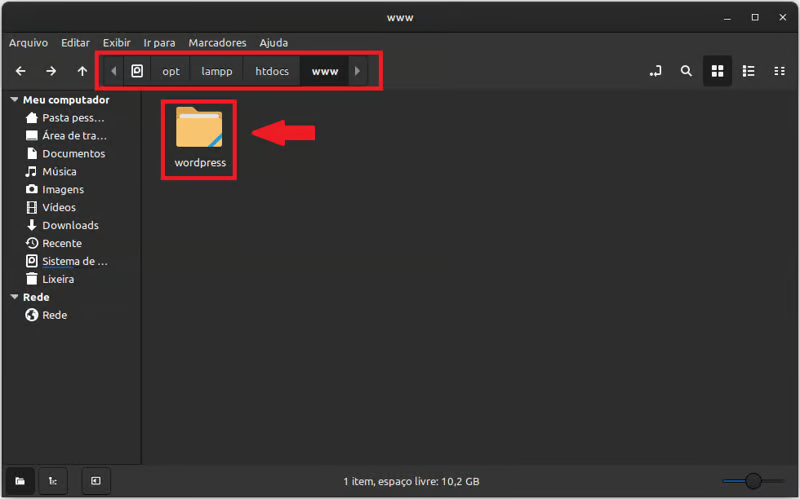Select the www path segment
The image size is (800, 499).
tap(325, 71)
